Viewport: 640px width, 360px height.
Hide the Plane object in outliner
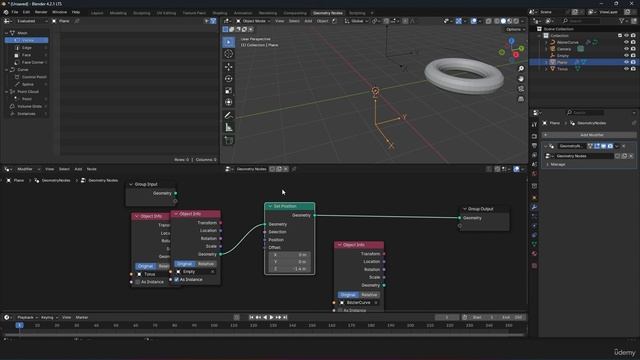(627, 62)
